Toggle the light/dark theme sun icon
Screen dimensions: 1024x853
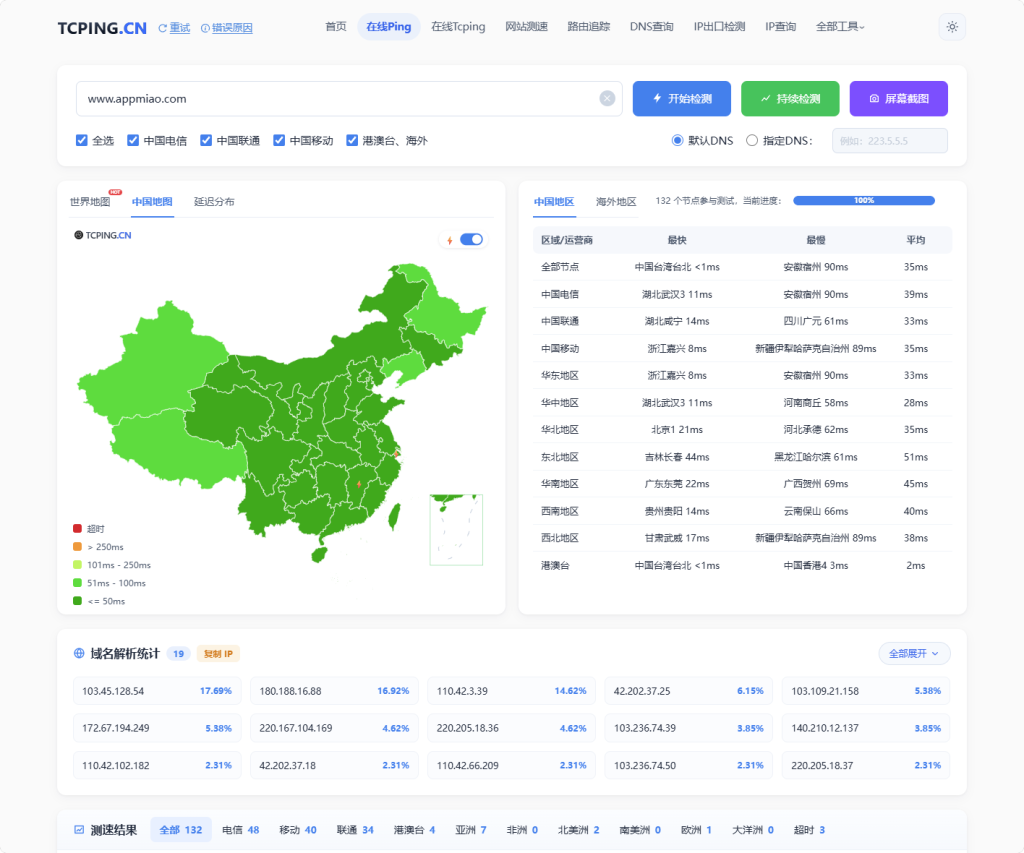click(x=952, y=27)
